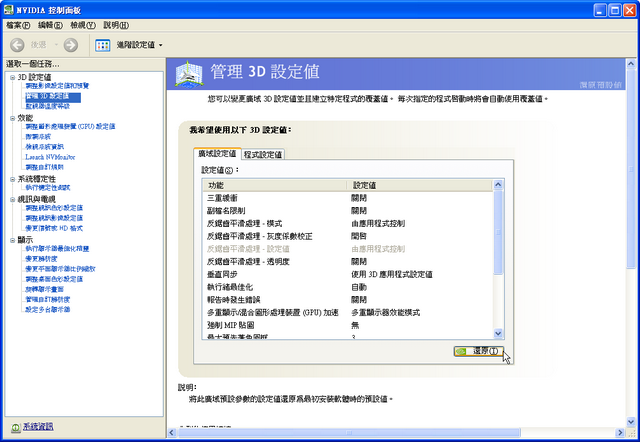Click the horizontal scrollbar thumb
The image size is (640, 442).
click(x=349, y=433)
